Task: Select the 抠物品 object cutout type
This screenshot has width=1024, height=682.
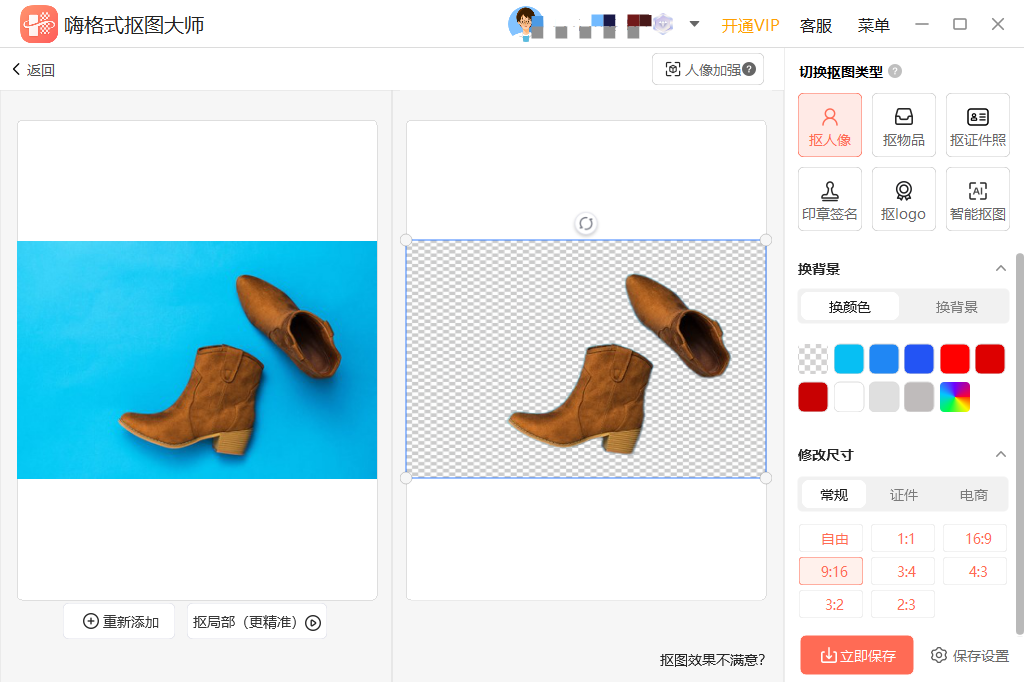Action: [x=903, y=125]
